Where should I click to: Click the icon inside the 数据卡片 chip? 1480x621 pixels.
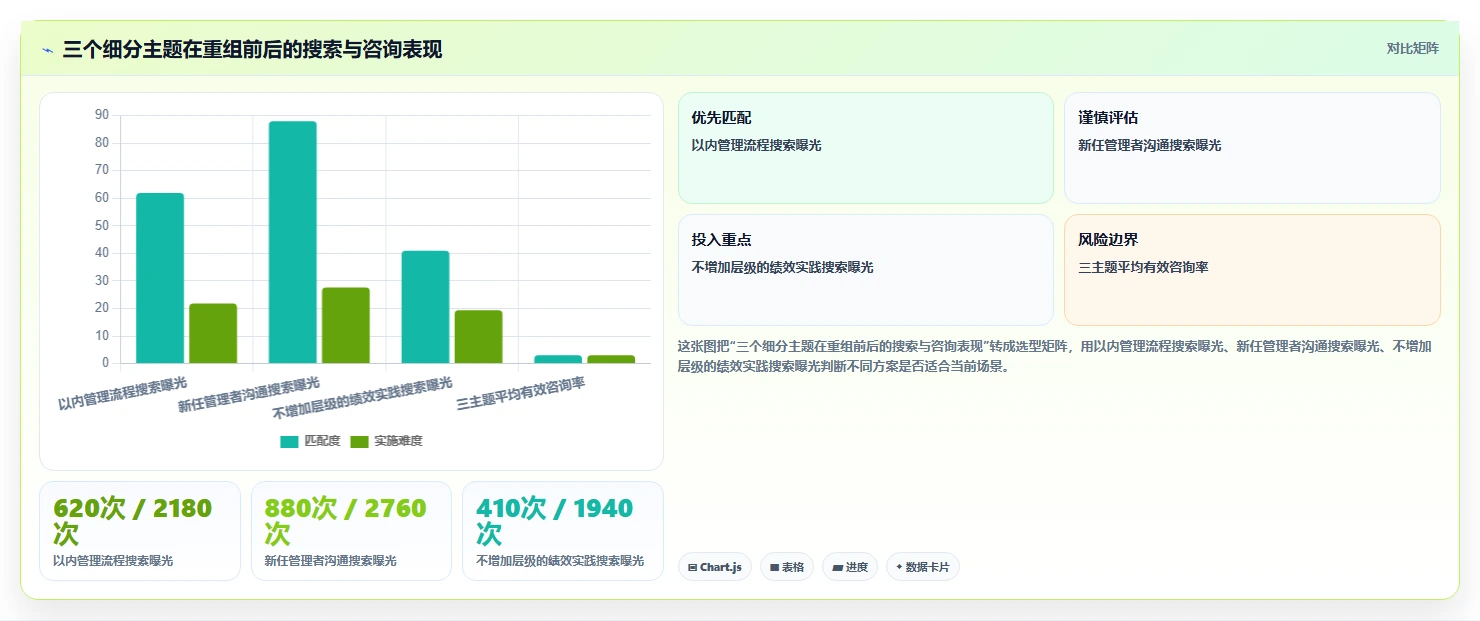click(900, 567)
